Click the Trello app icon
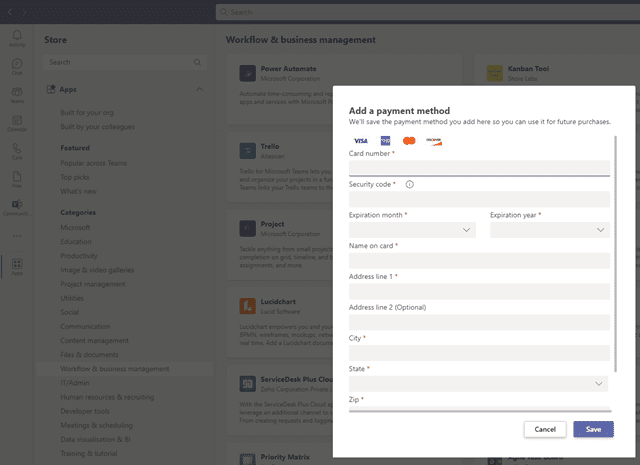 tap(247, 151)
